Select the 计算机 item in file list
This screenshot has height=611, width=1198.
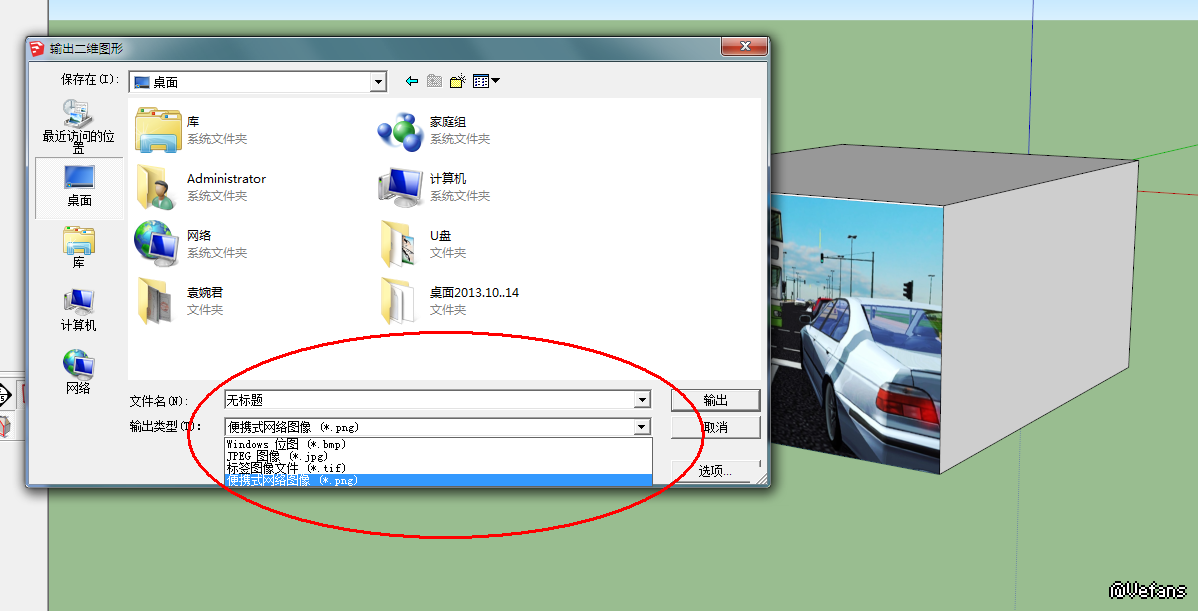[x=434, y=186]
